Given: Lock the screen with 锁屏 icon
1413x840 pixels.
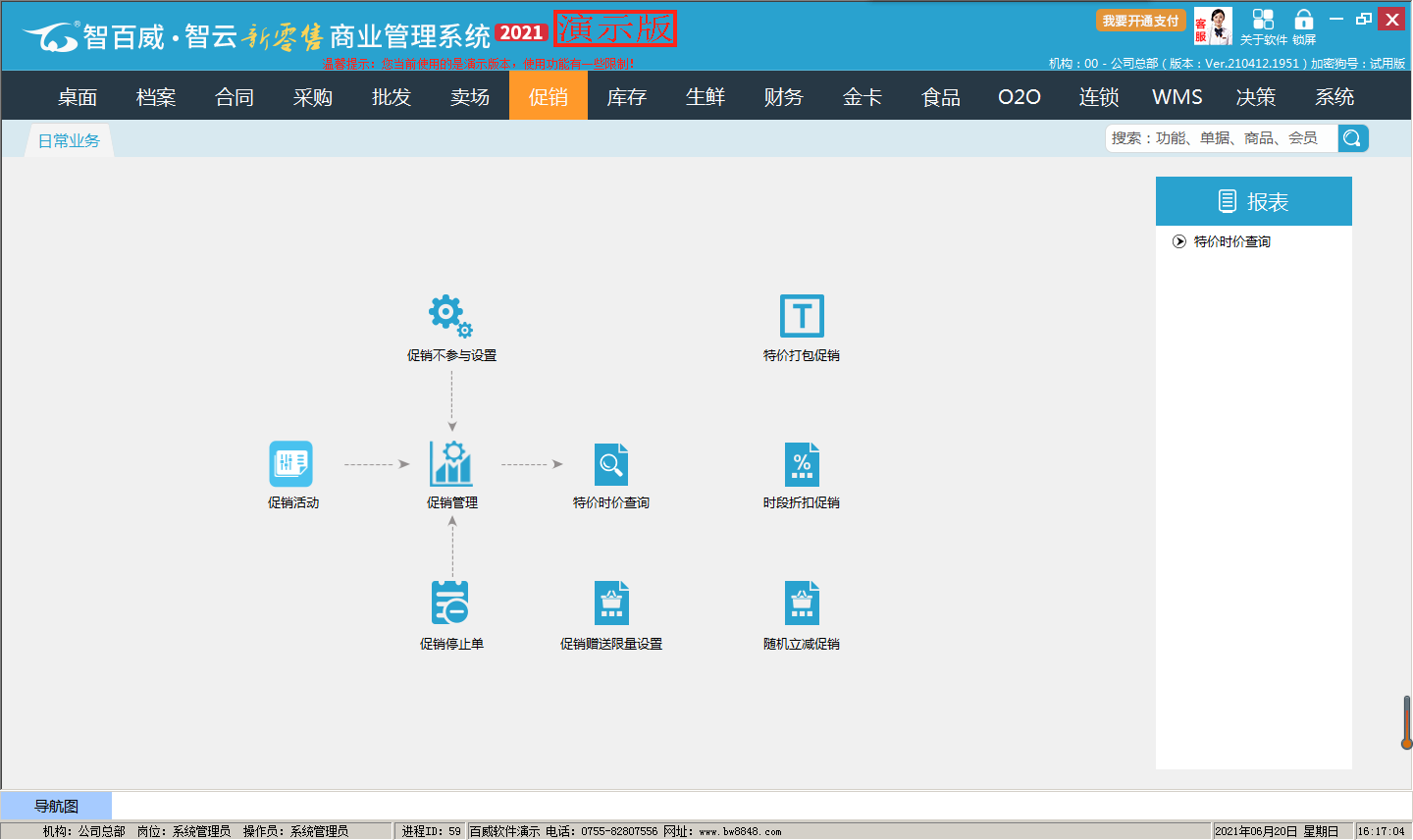Looking at the screenshot, I should coord(1304,26).
